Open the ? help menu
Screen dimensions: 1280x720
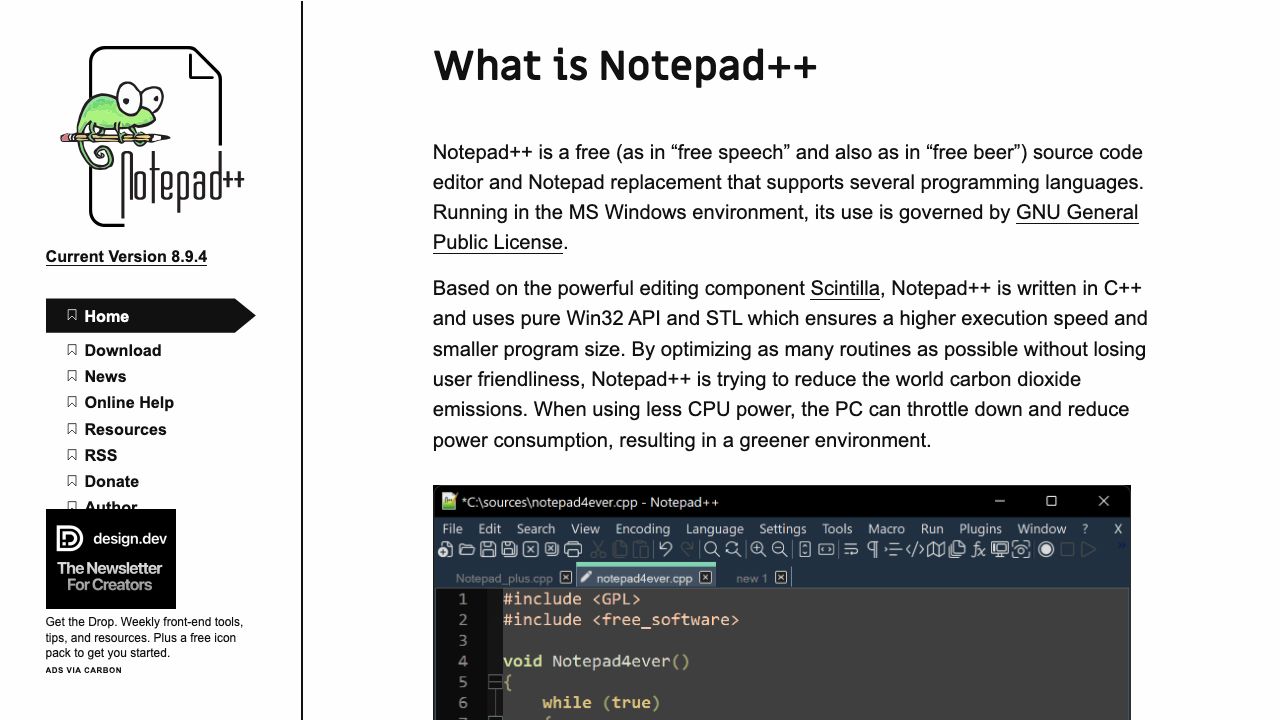coord(1085,529)
